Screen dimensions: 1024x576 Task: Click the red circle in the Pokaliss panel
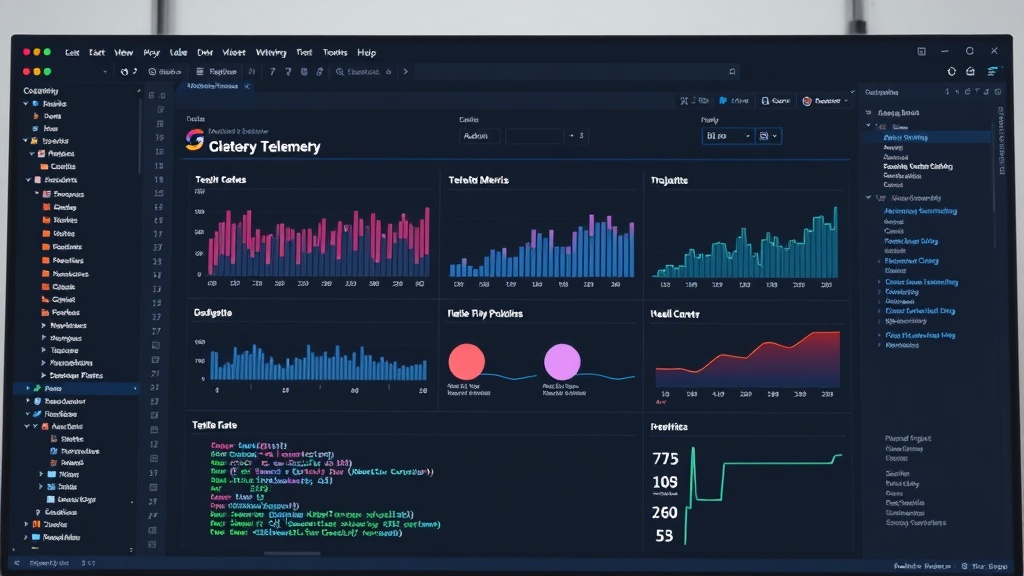click(467, 362)
